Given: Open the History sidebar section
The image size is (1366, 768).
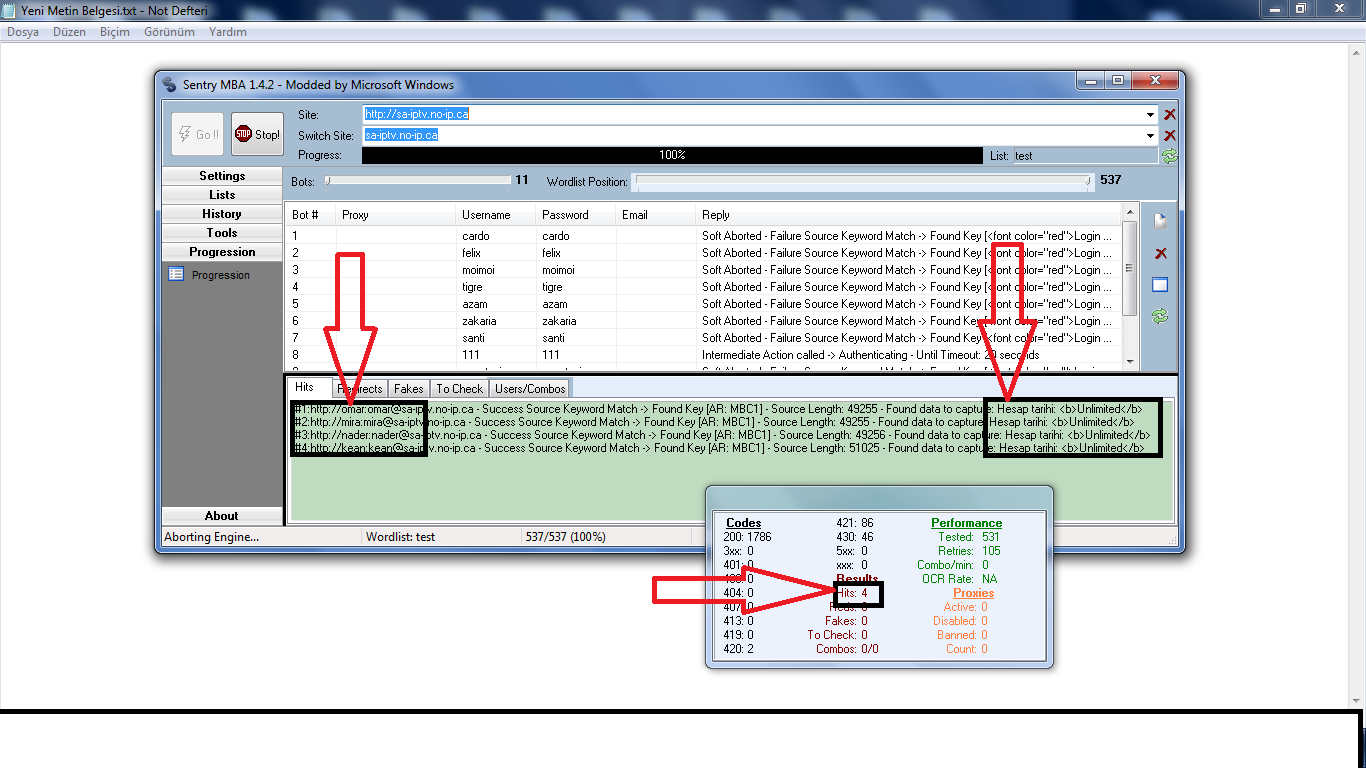Looking at the screenshot, I should tap(222, 214).
